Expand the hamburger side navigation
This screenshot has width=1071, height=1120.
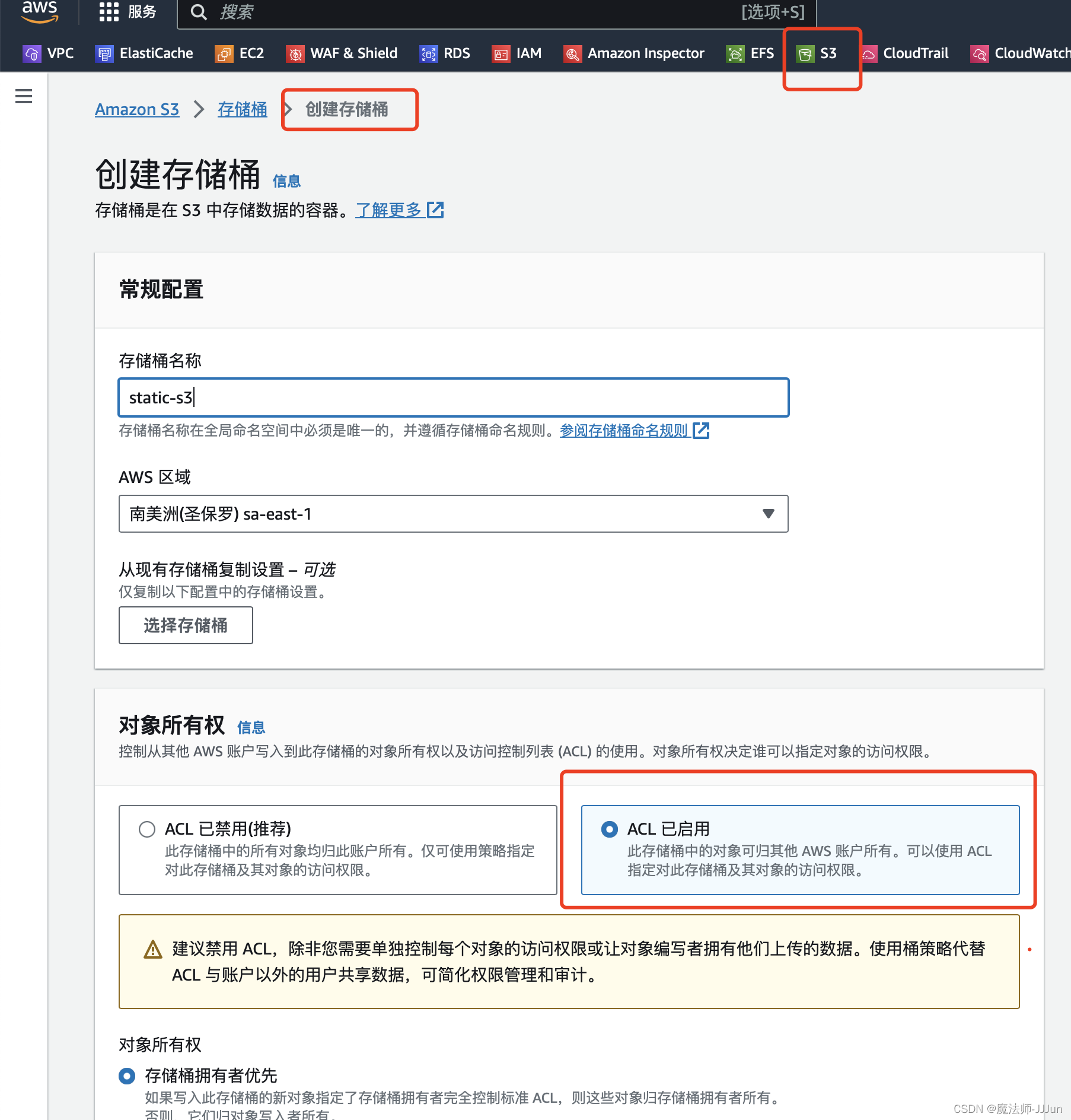point(24,96)
